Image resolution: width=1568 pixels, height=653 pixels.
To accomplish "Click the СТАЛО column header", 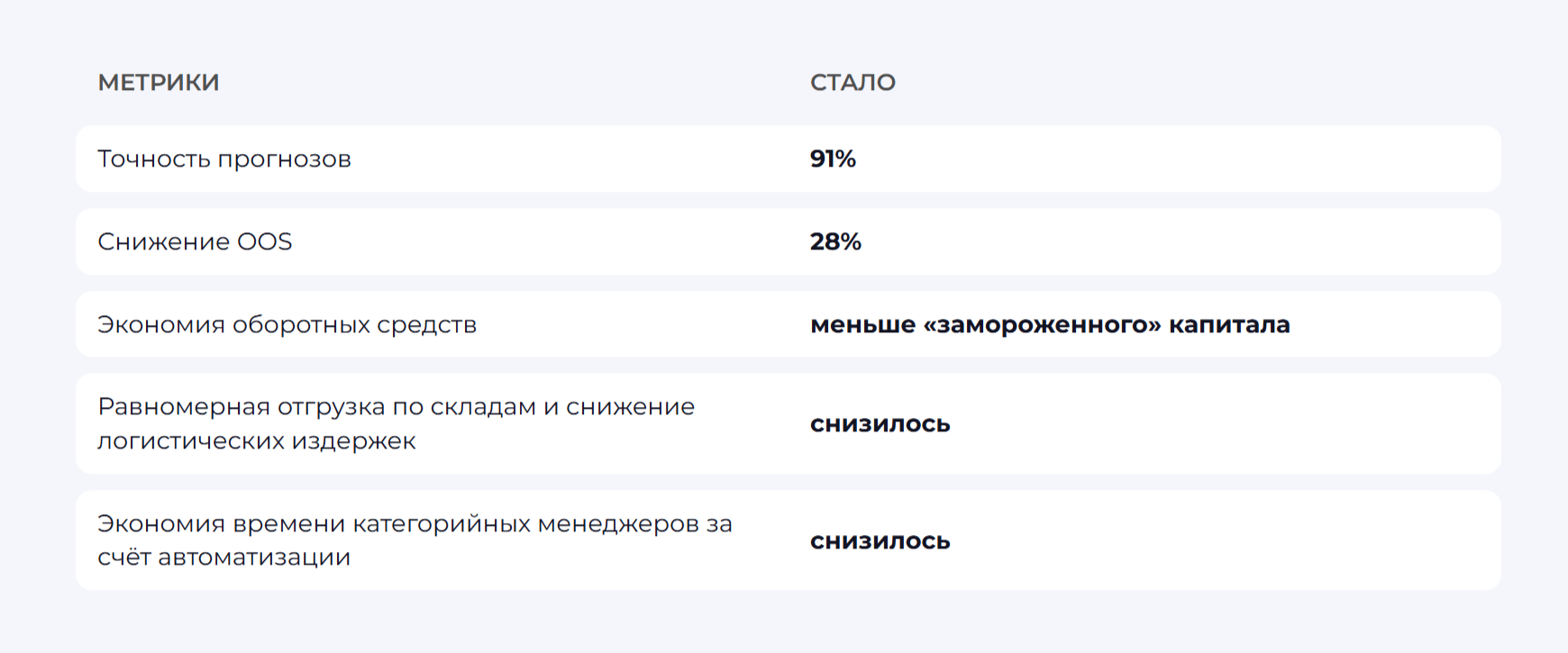I will [852, 82].
